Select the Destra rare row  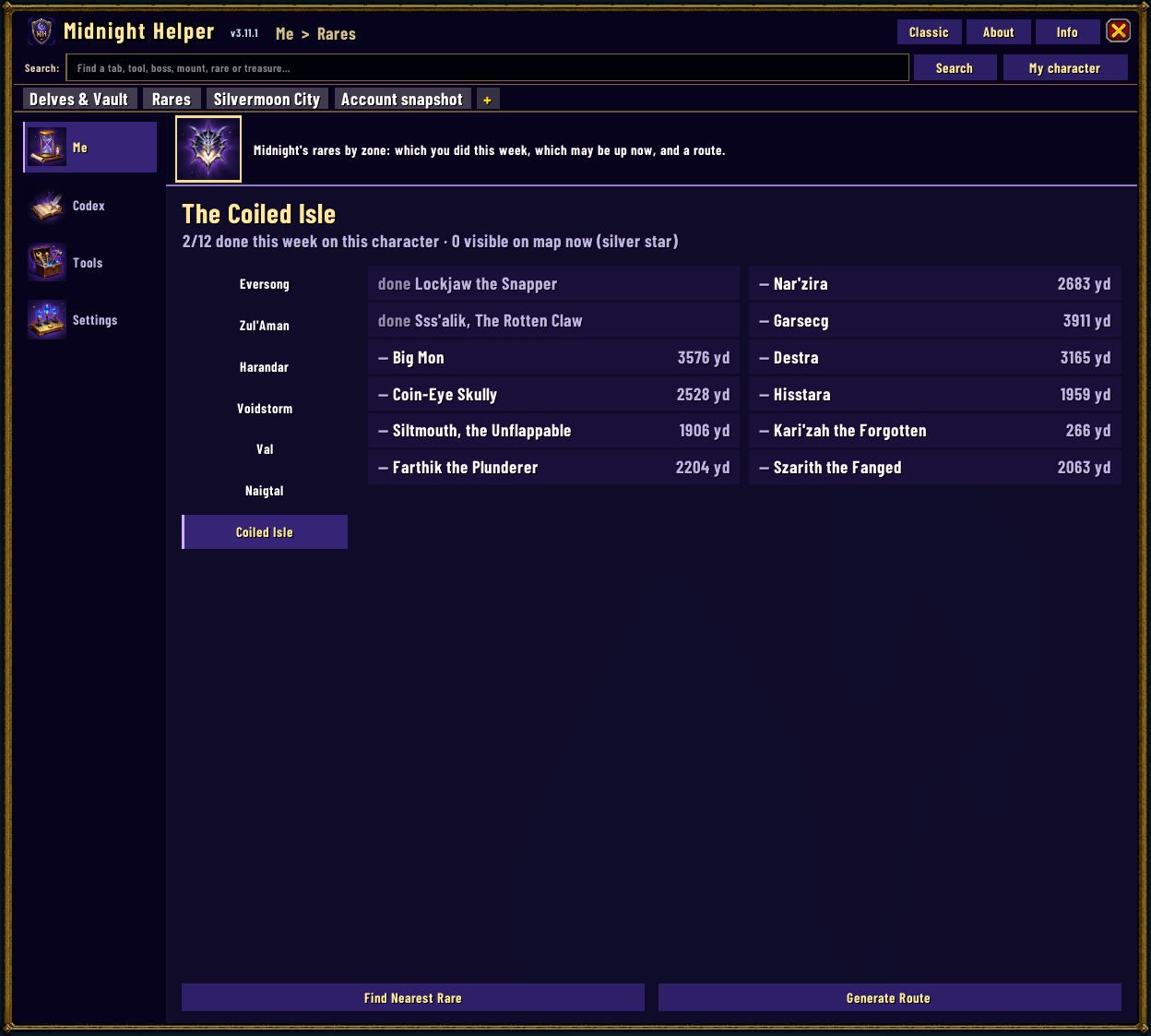(x=935, y=358)
